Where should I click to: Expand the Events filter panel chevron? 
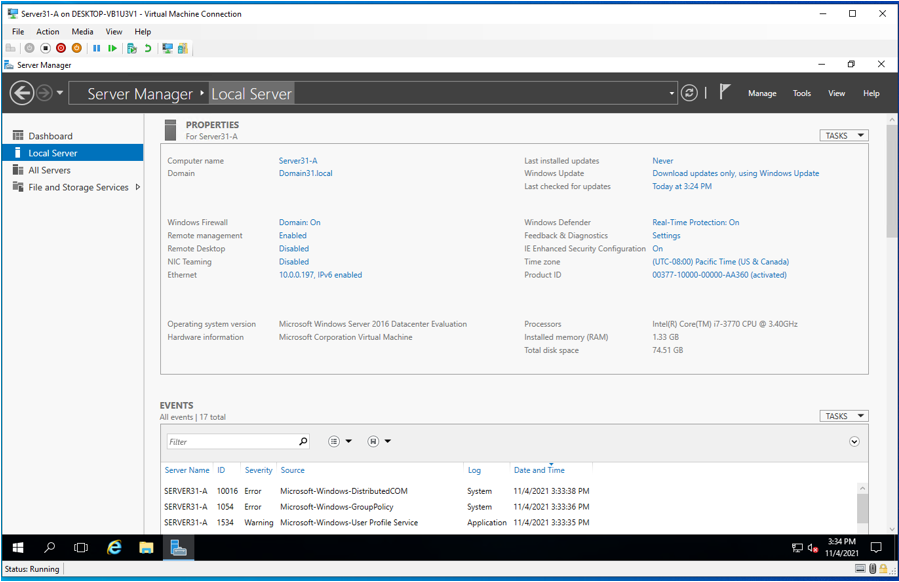(x=854, y=442)
